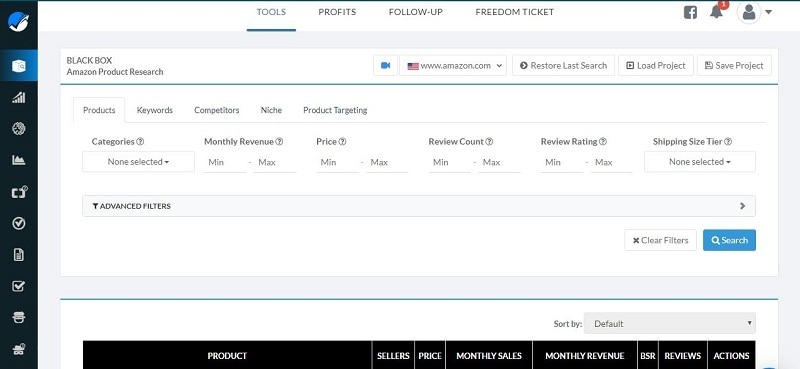Click the Shipping Size Tier help icon
Screen dimensions: 800x369
pos(728,142)
